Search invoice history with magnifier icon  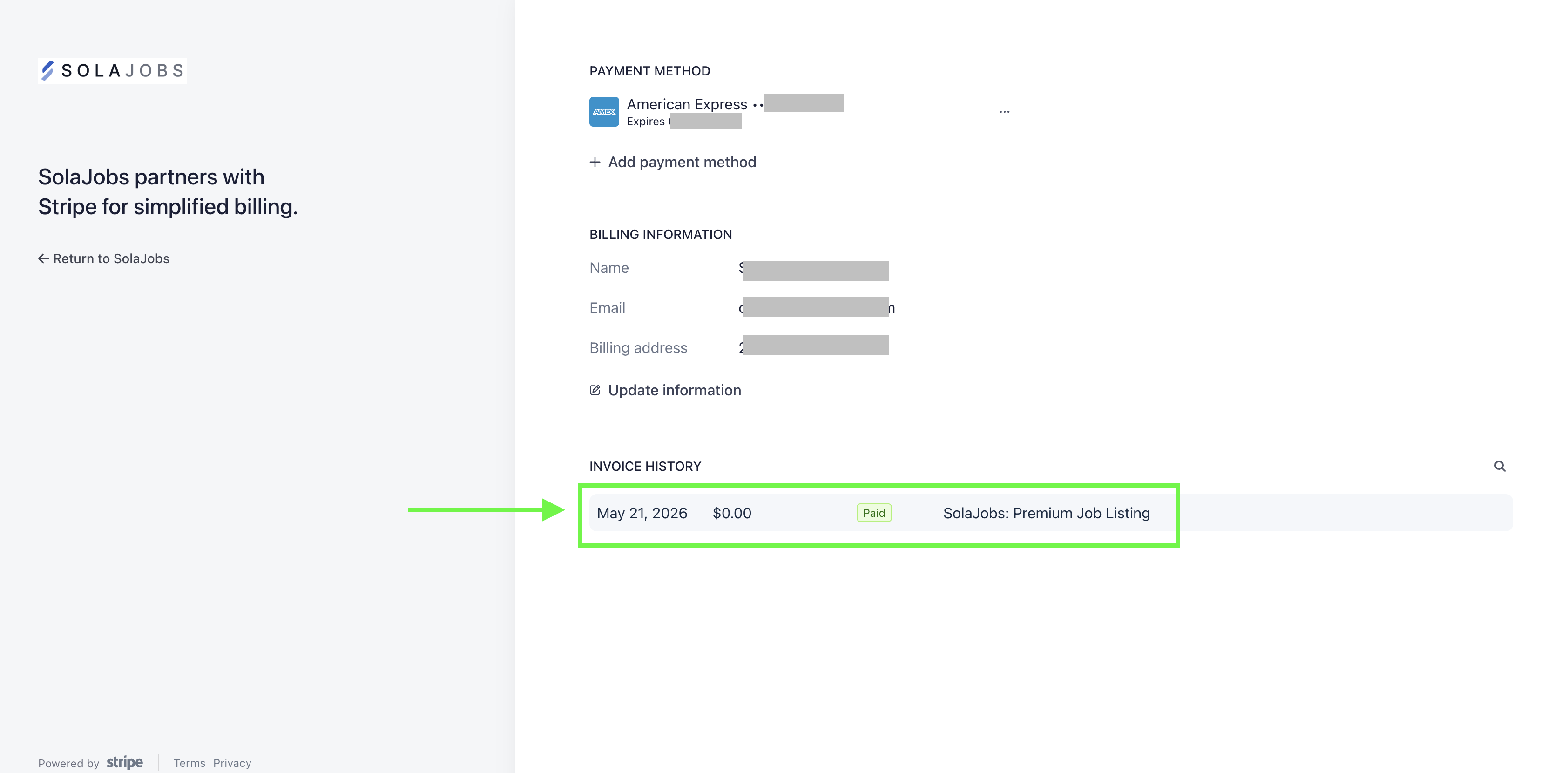[x=1499, y=466]
